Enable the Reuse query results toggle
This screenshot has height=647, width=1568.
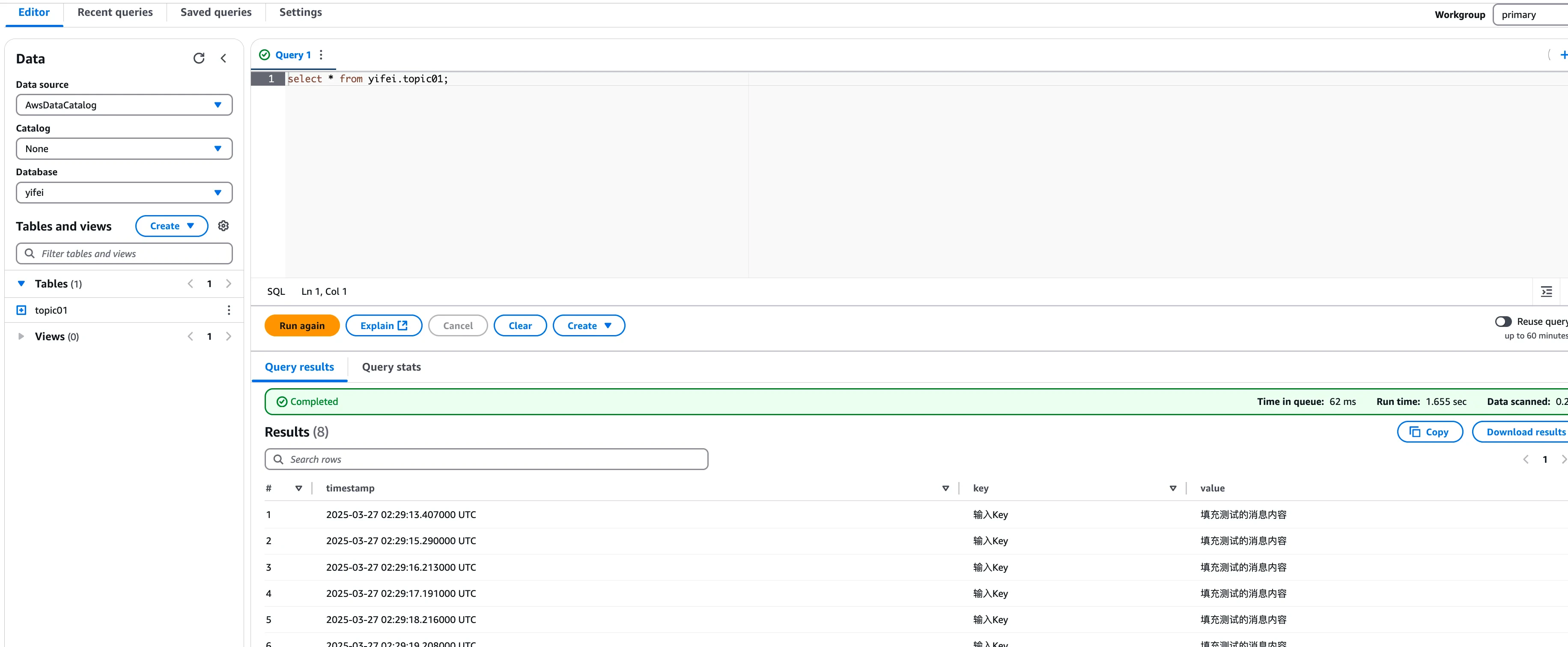[1504, 321]
